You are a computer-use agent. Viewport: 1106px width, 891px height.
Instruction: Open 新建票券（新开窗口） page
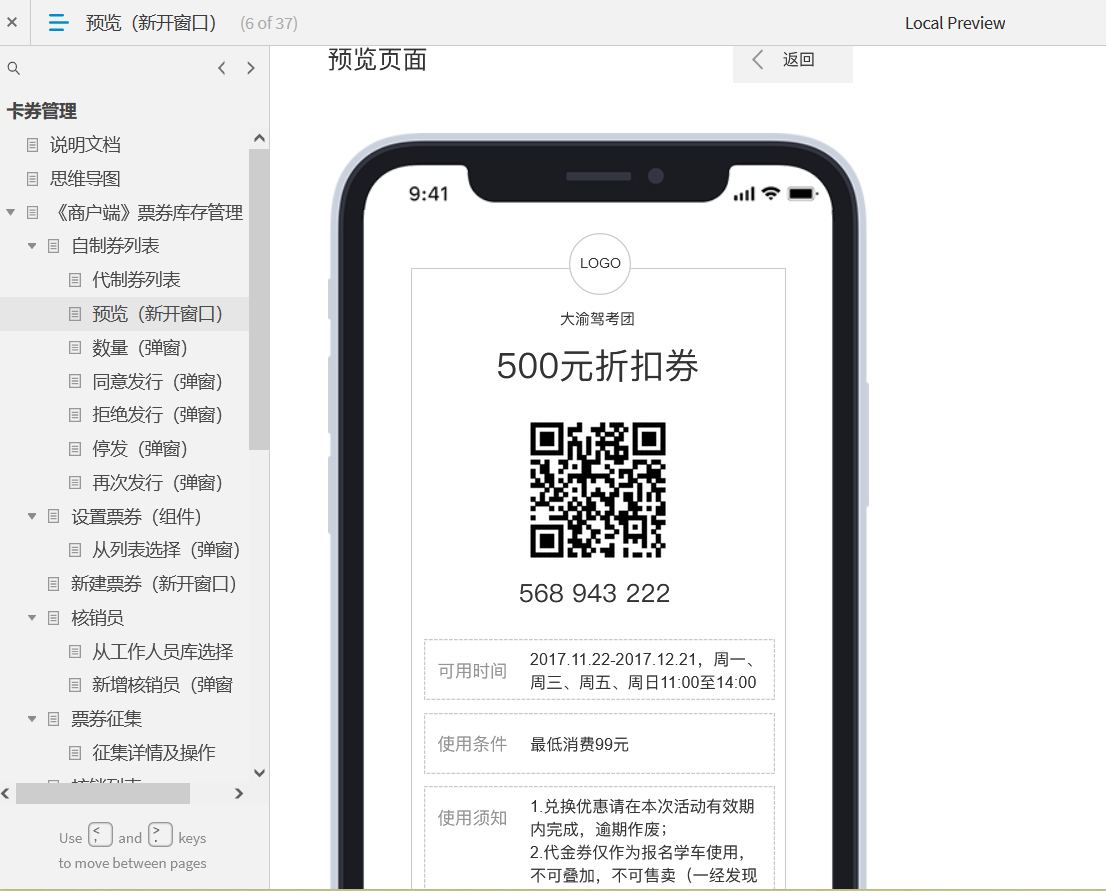pyautogui.click(x=154, y=583)
